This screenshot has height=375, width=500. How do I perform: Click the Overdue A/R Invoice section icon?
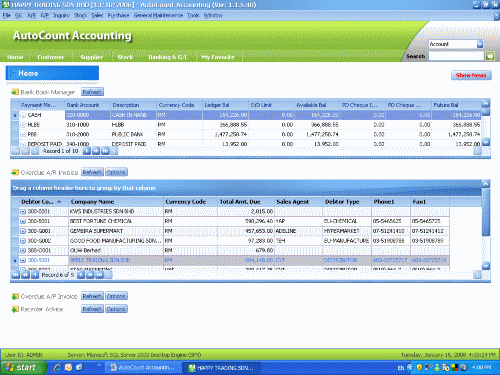[x=15, y=172]
